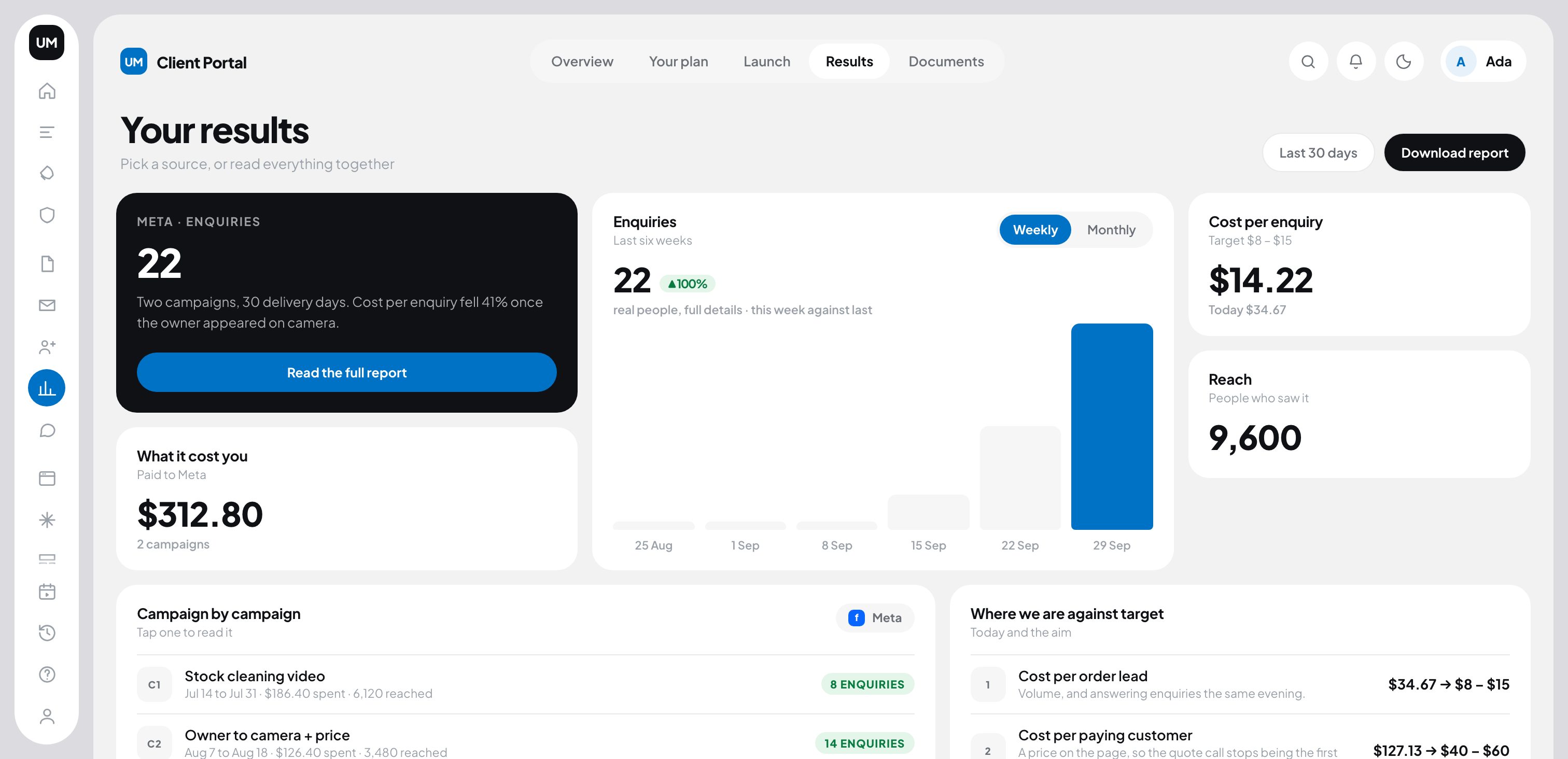The width and height of the screenshot is (1568, 759).
Task: Open the shield icon in sidebar
Action: click(47, 215)
